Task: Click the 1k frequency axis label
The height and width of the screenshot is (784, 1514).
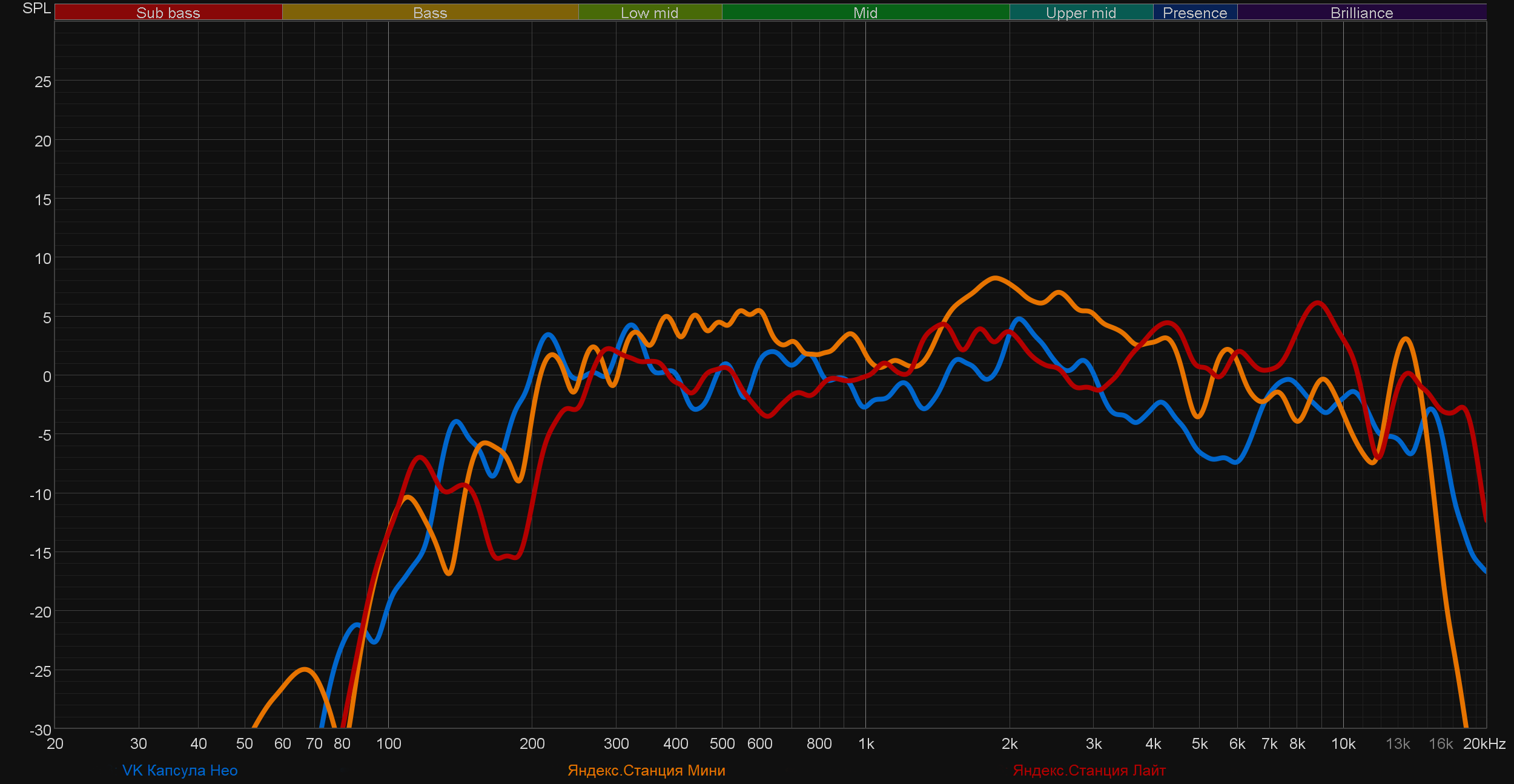Action: point(866,743)
